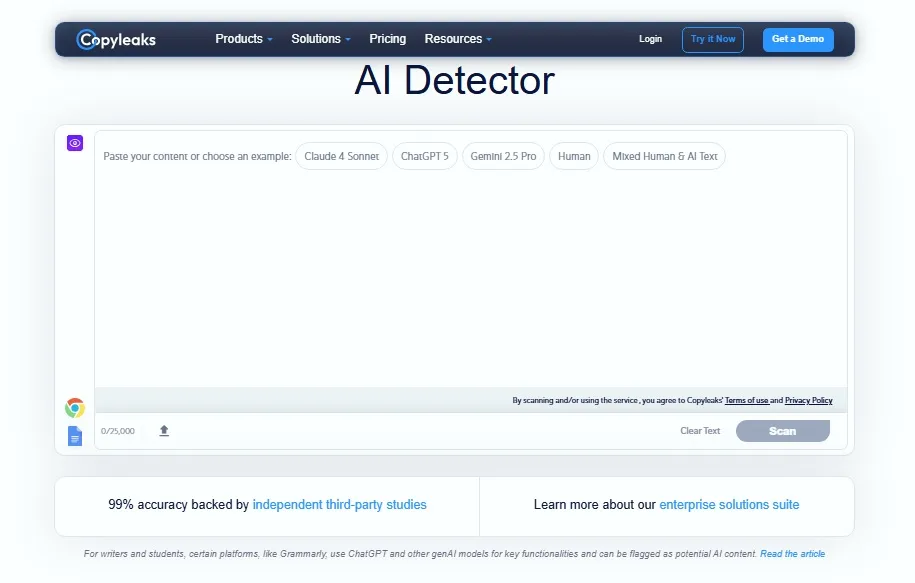This screenshot has height=583, width=915.
Task: Upload a file using the upload arrow icon
Action: [163, 430]
